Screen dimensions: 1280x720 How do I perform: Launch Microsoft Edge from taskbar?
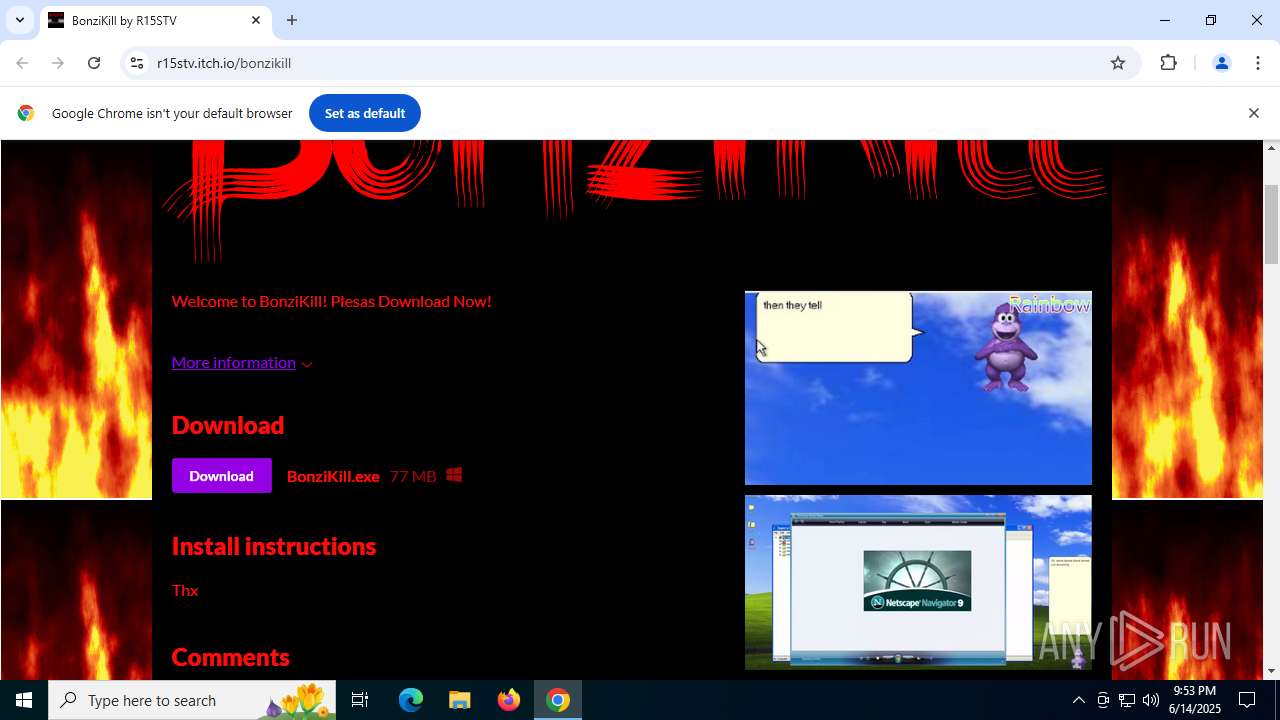[x=411, y=700]
